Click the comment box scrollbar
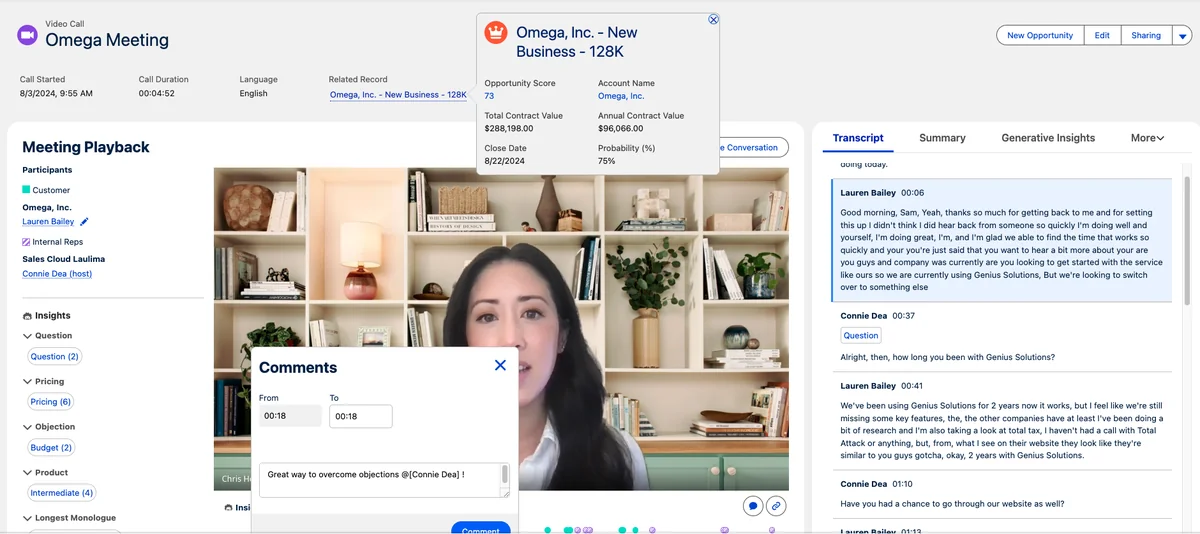The width and height of the screenshot is (1200, 534). [x=505, y=475]
